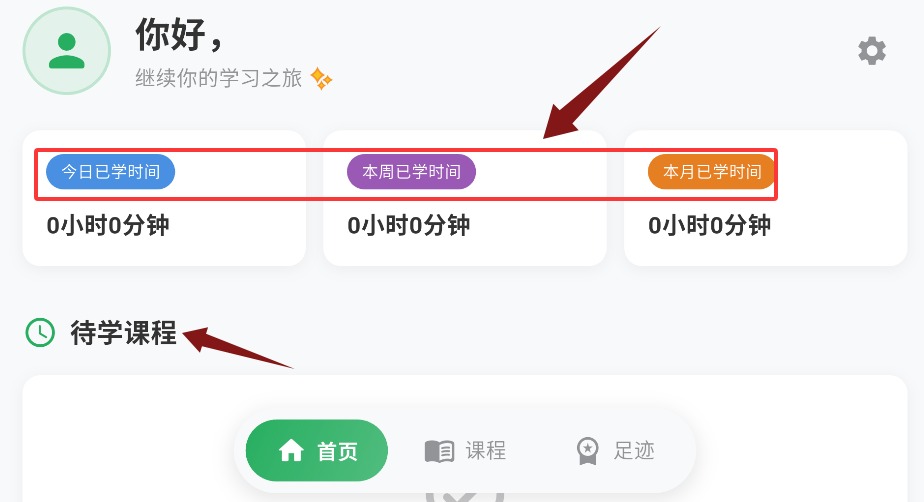Switch to the 首页 tab label
Viewport: 924px width, 502px height.
(x=337, y=451)
